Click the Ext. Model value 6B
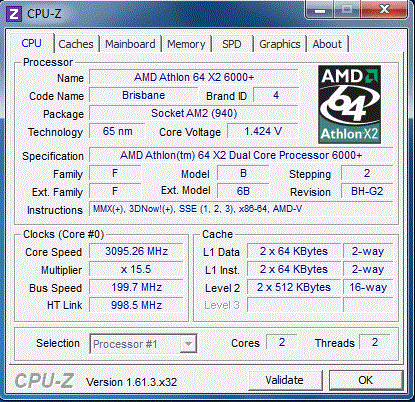 tap(243, 191)
